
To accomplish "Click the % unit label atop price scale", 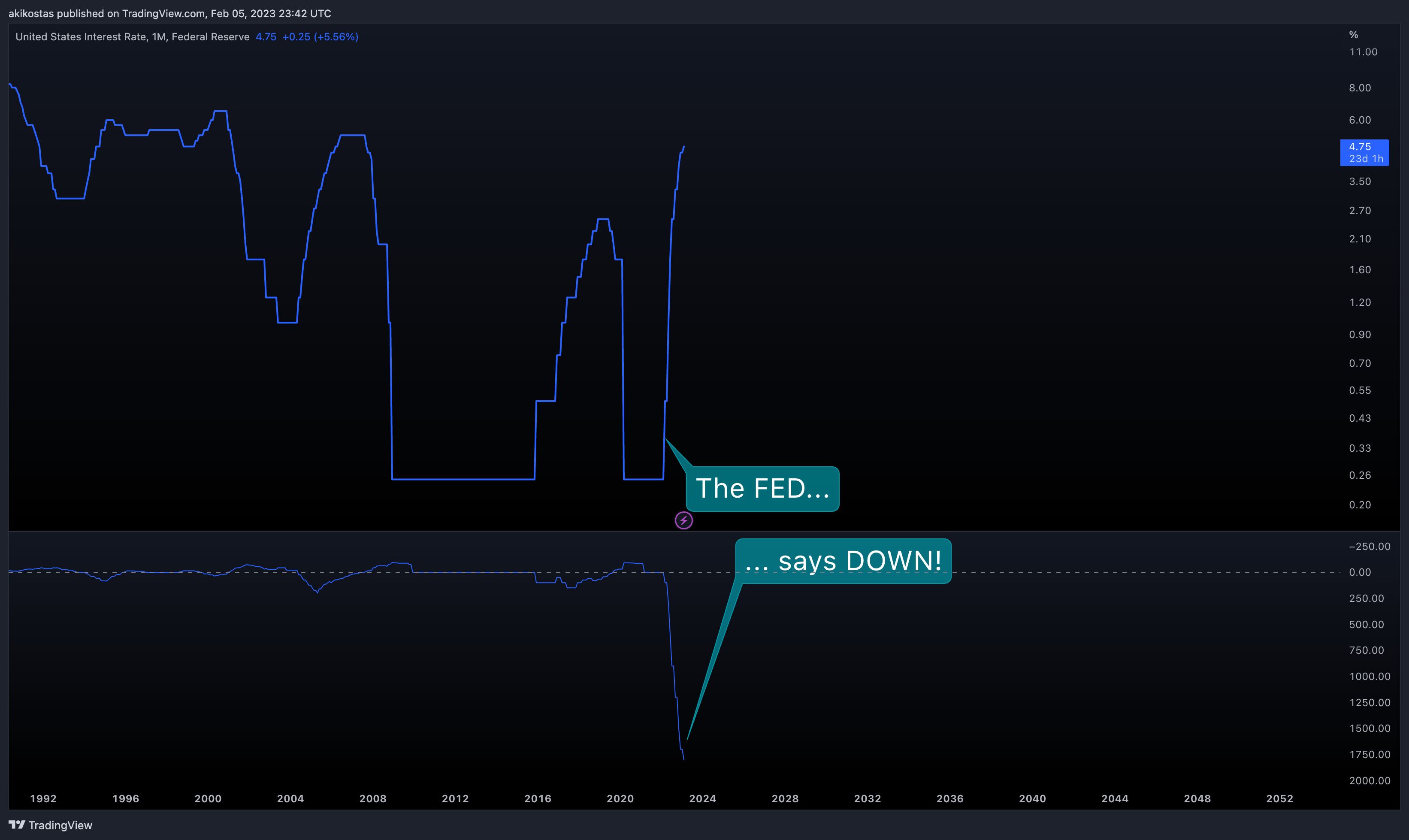I will 1354,35.
